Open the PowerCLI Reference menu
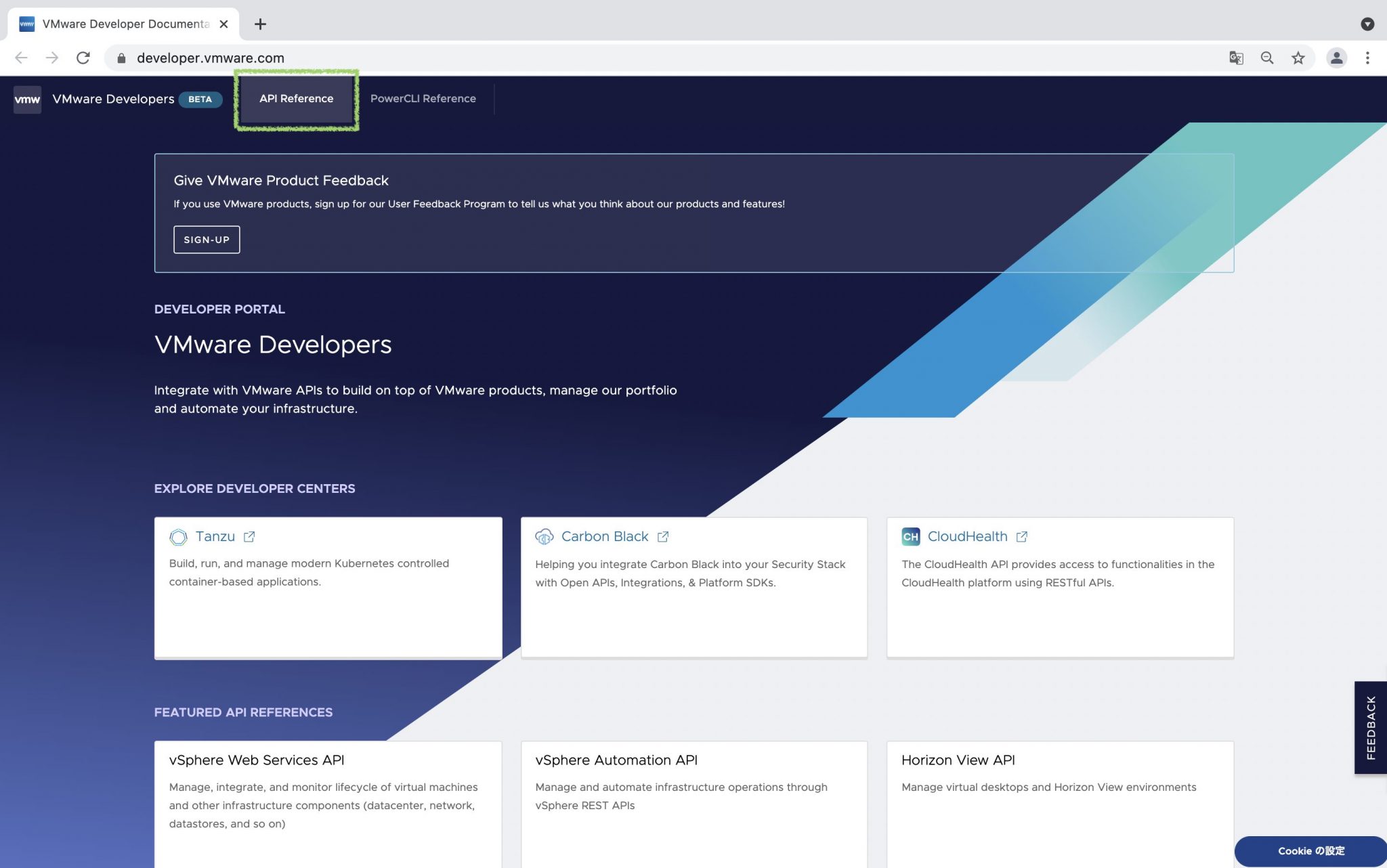The image size is (1387, 868). click(423, 99)
